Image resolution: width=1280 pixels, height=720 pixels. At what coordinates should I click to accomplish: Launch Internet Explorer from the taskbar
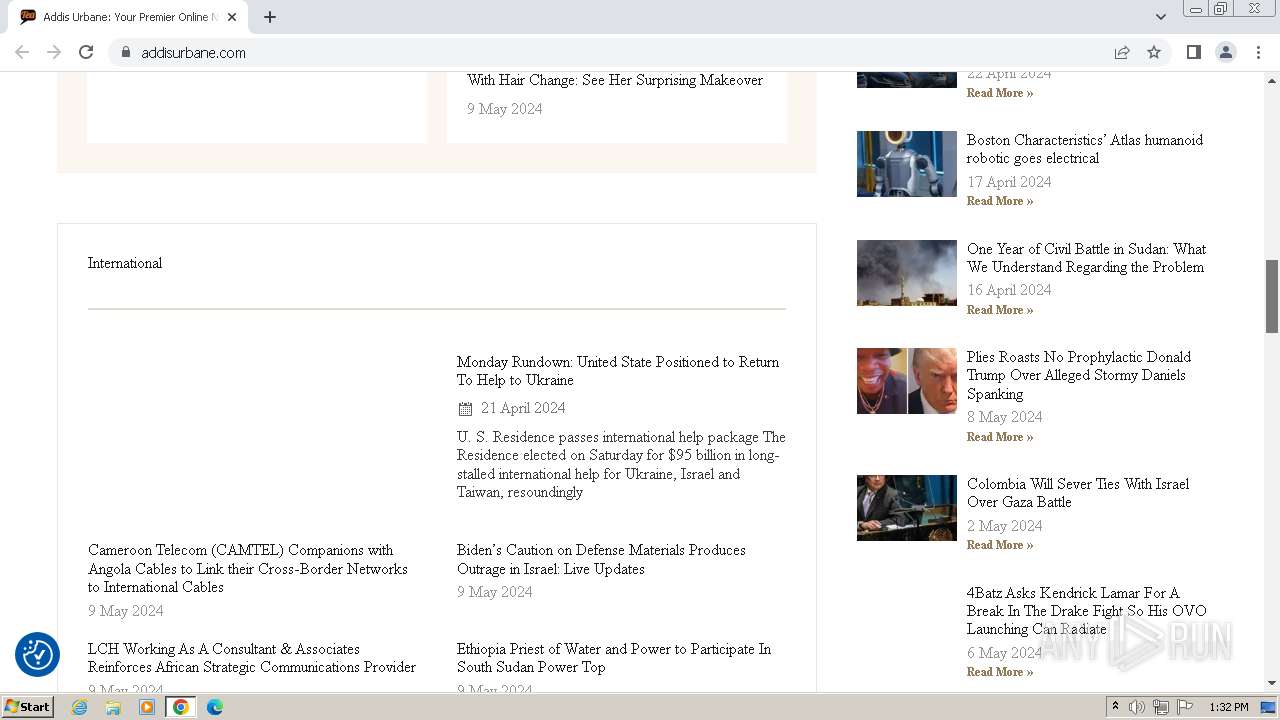[80, 707]
